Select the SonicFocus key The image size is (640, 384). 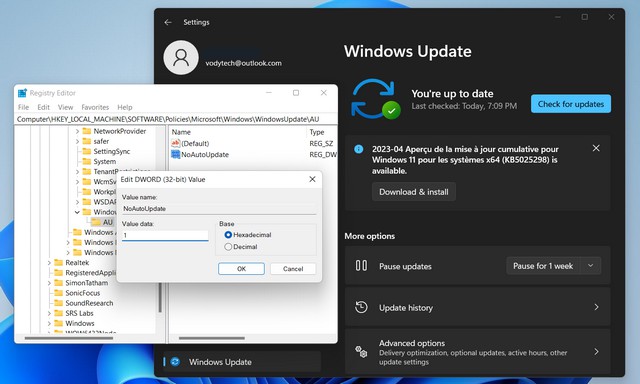pos(82,293)
